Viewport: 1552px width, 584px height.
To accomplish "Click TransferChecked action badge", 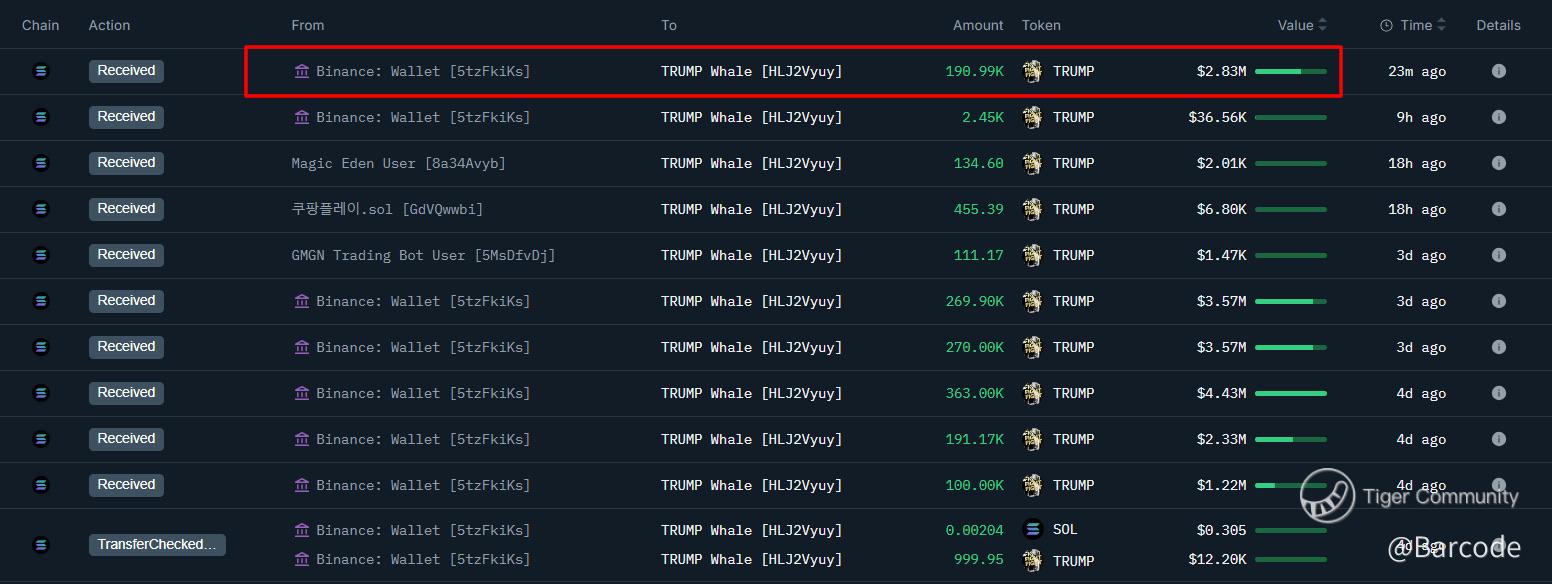I will click(157, 545).
